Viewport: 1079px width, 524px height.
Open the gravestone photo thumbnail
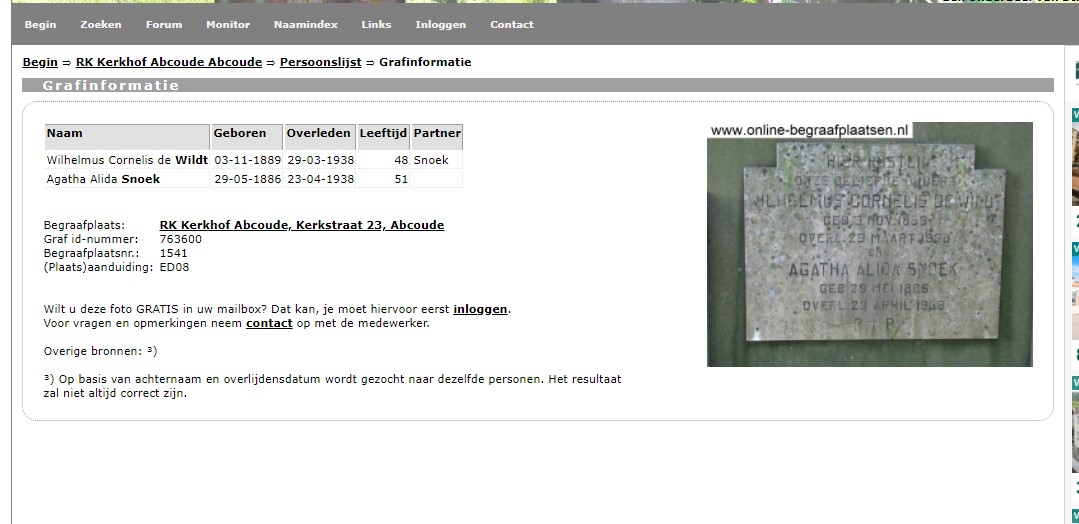click(869, 245)
